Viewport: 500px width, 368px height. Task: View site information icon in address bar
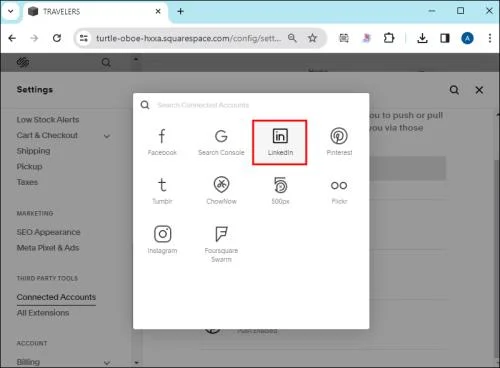pyautogui.click(x=84, y=38)
